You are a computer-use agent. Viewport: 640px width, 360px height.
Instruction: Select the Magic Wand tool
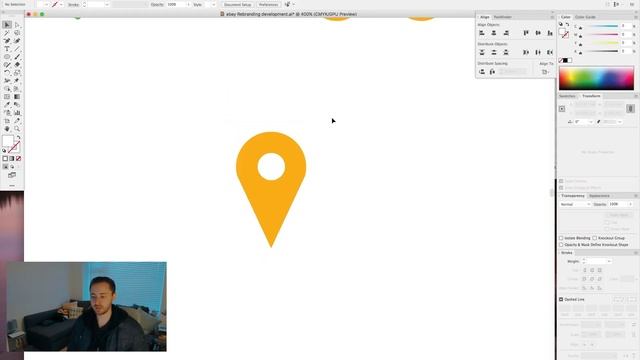pyautogui.click(x=7, y=33)
